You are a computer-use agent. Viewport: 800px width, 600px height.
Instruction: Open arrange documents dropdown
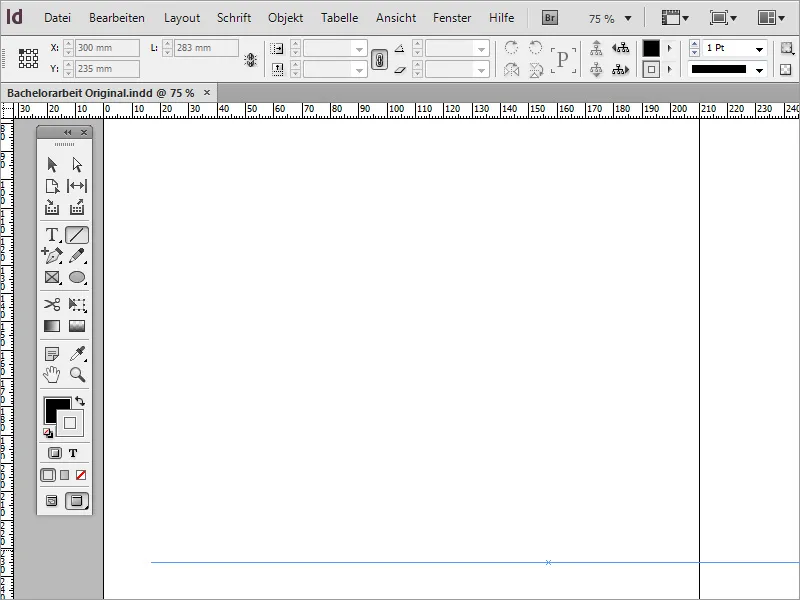click(771, 18)
